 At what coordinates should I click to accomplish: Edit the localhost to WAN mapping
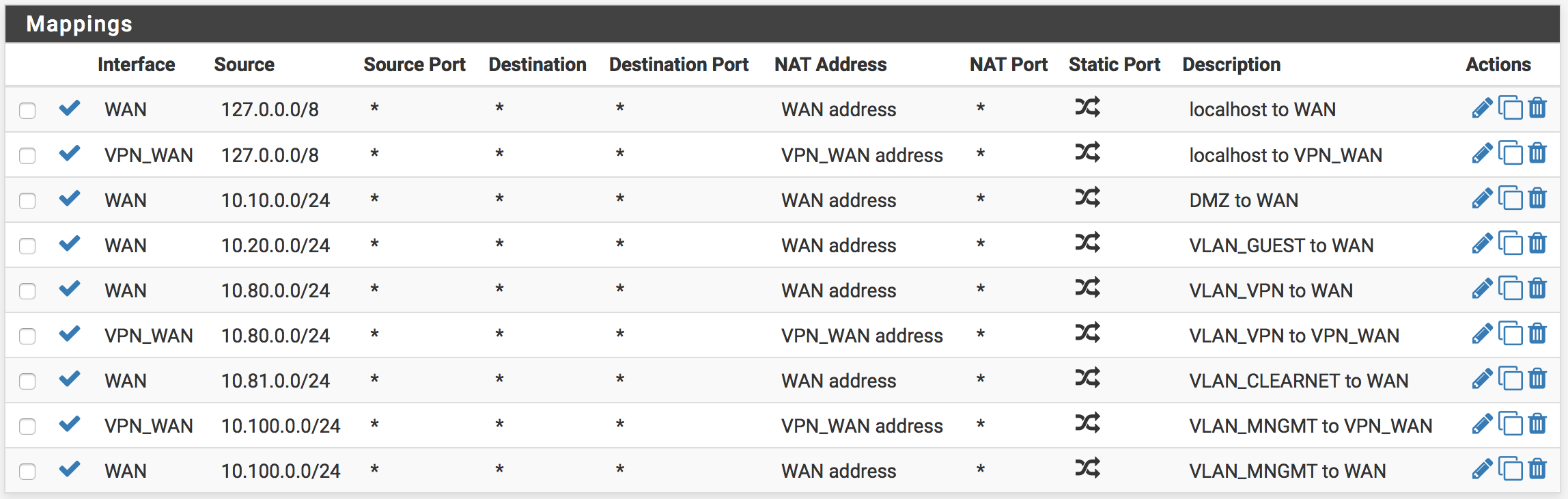point(1481,109)
